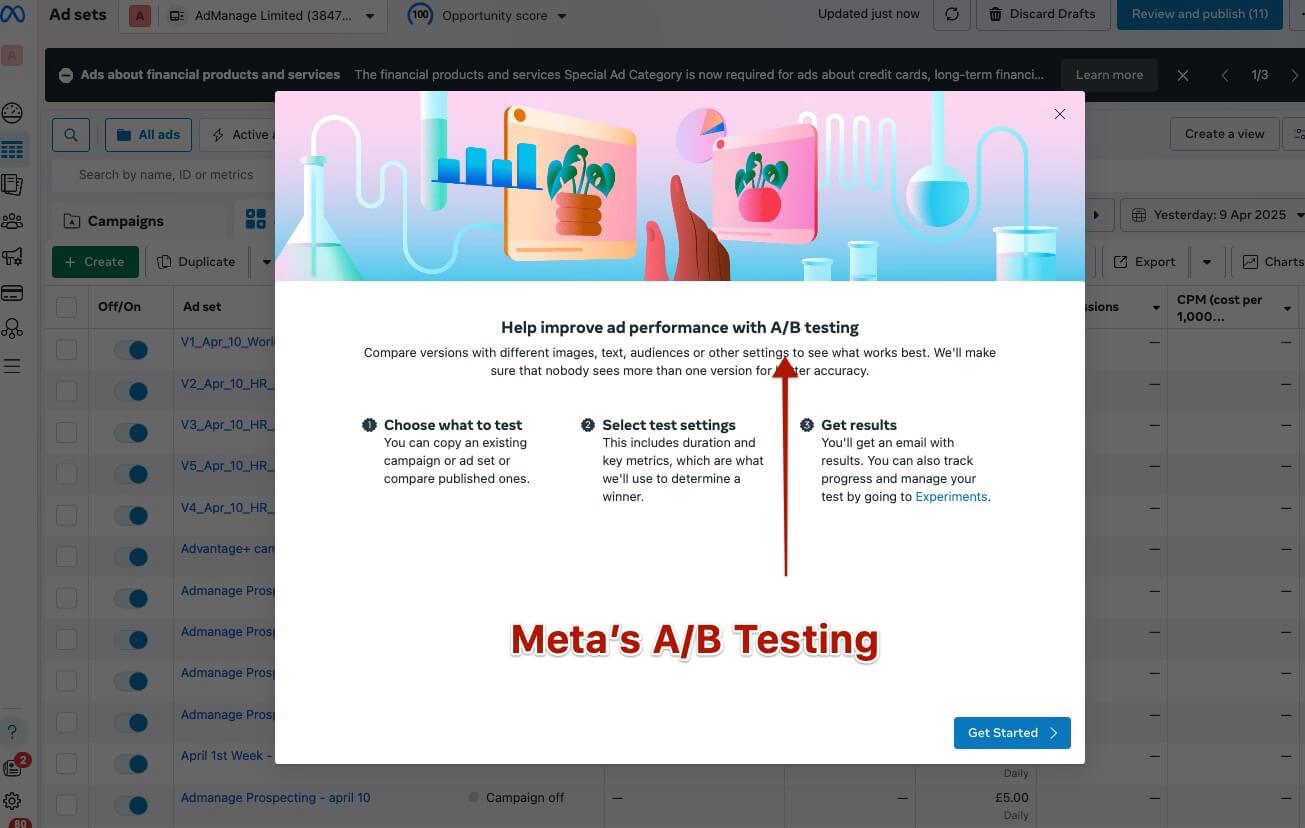Click the filter sliders icon beside Create a view
Viewport: 1305px width, 828px height.
tap(1296, 134)
